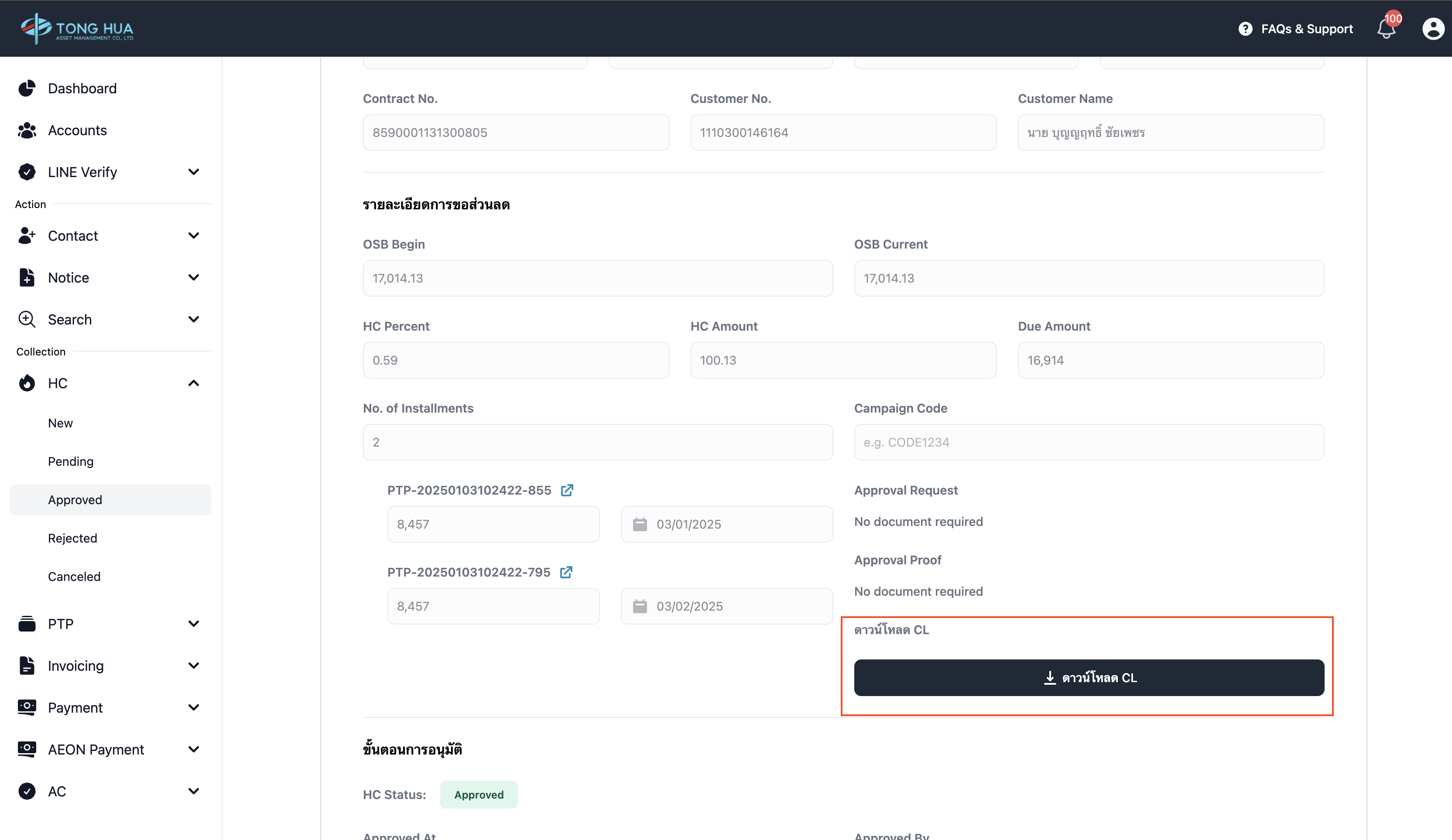Image resolution: width=1452 pixels, height=840 pixels.
Task: Expand the AEON Payment menu chevron
Action: coord(194,749)
